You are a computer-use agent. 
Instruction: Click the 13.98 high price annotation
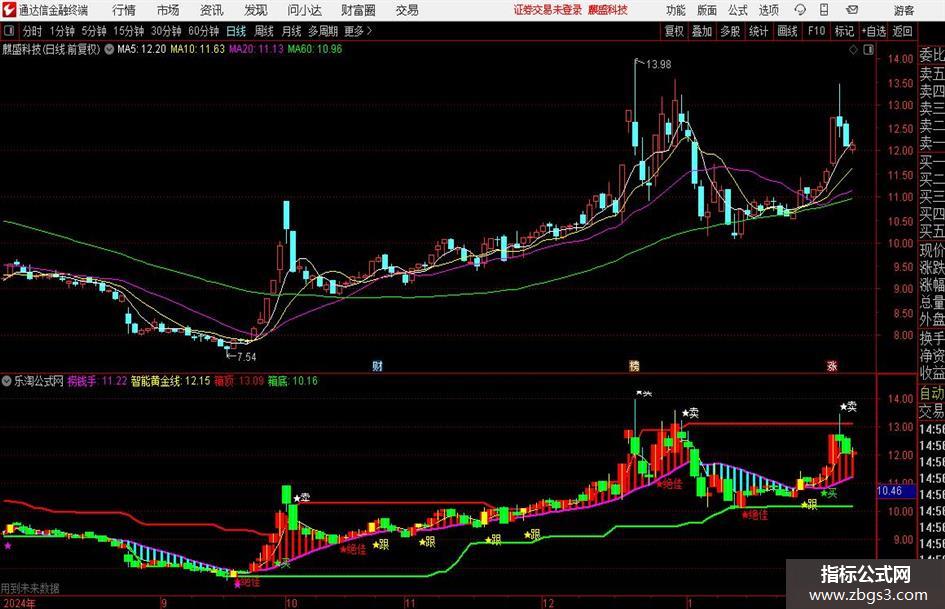tap(658, 64)
